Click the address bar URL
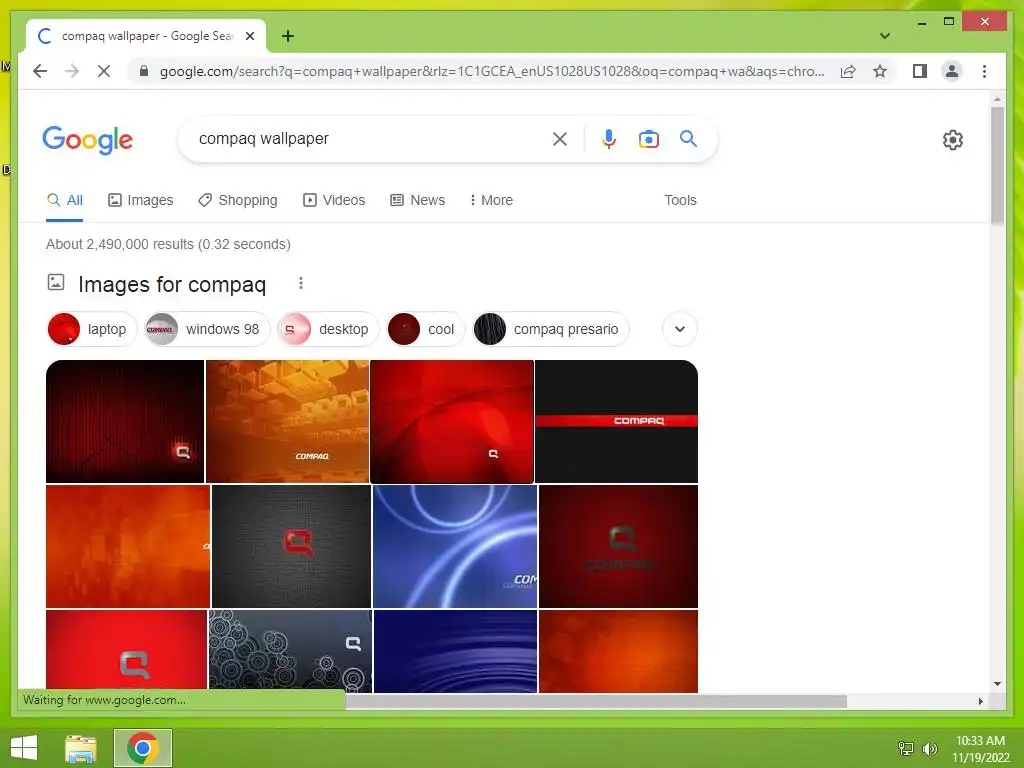Viewport: 1024px width, 768px height. point(492,71)
